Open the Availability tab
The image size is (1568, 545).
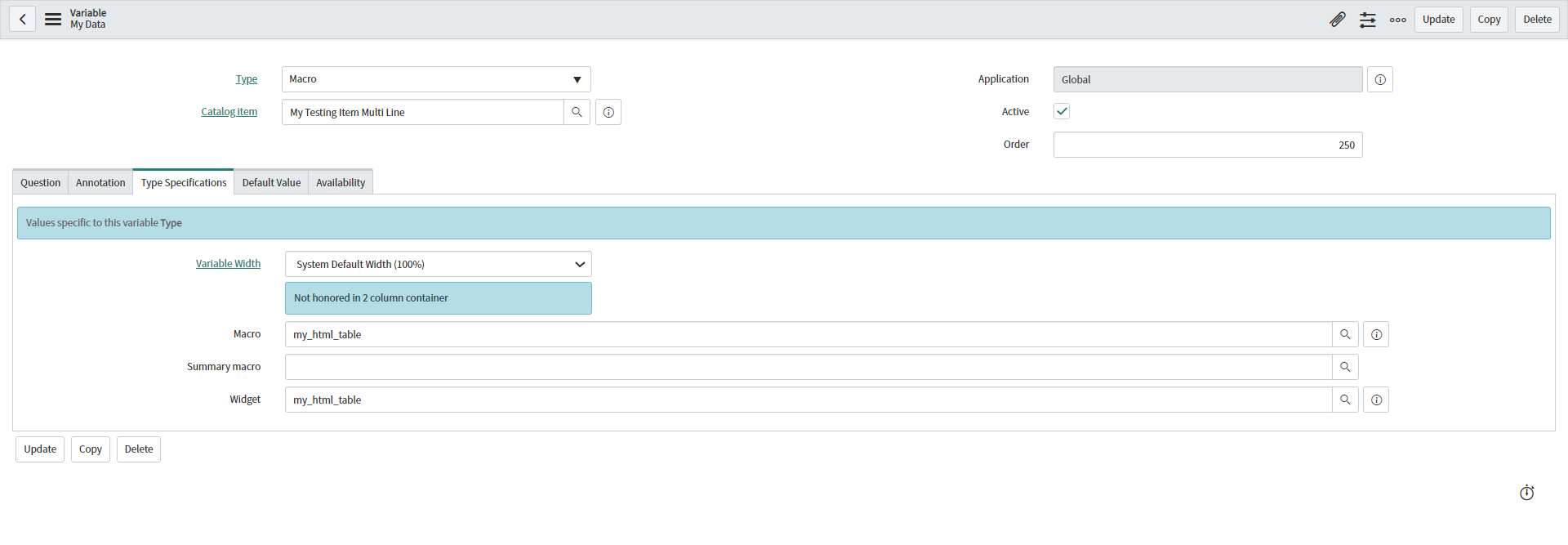pyautogui.click(x=341, y=182)
